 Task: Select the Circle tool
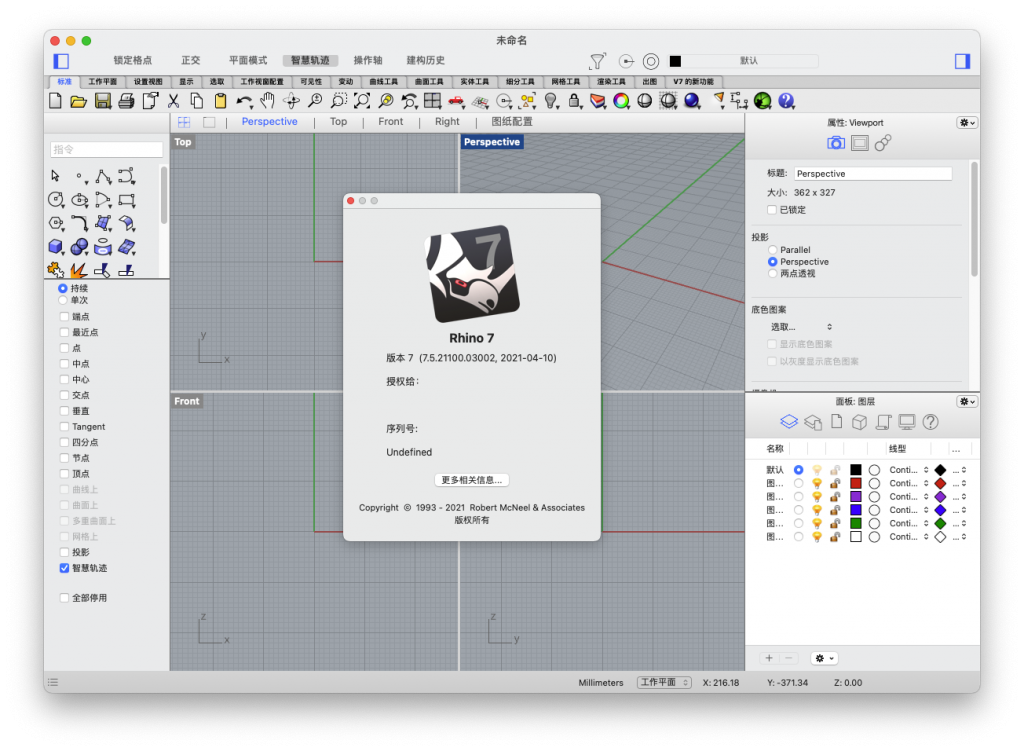coord(56,200)
